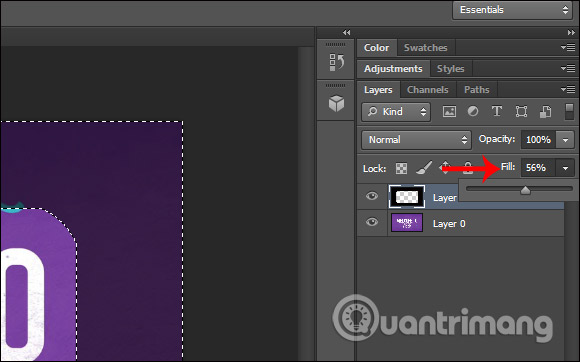Select the top layer mask thumbnail
Screen dimensions: 580x362
407,197
